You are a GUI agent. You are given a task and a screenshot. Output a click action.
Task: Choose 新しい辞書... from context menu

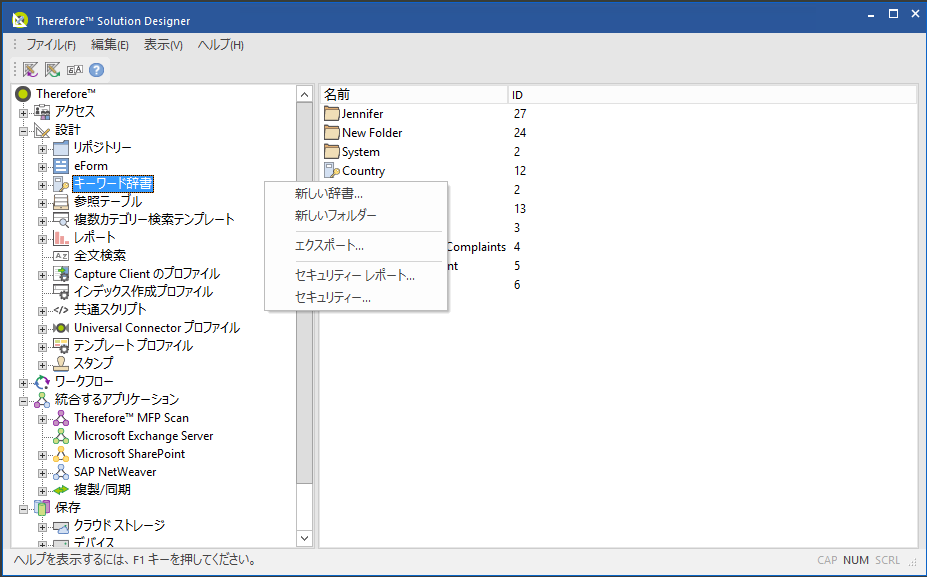pos(356,193)
